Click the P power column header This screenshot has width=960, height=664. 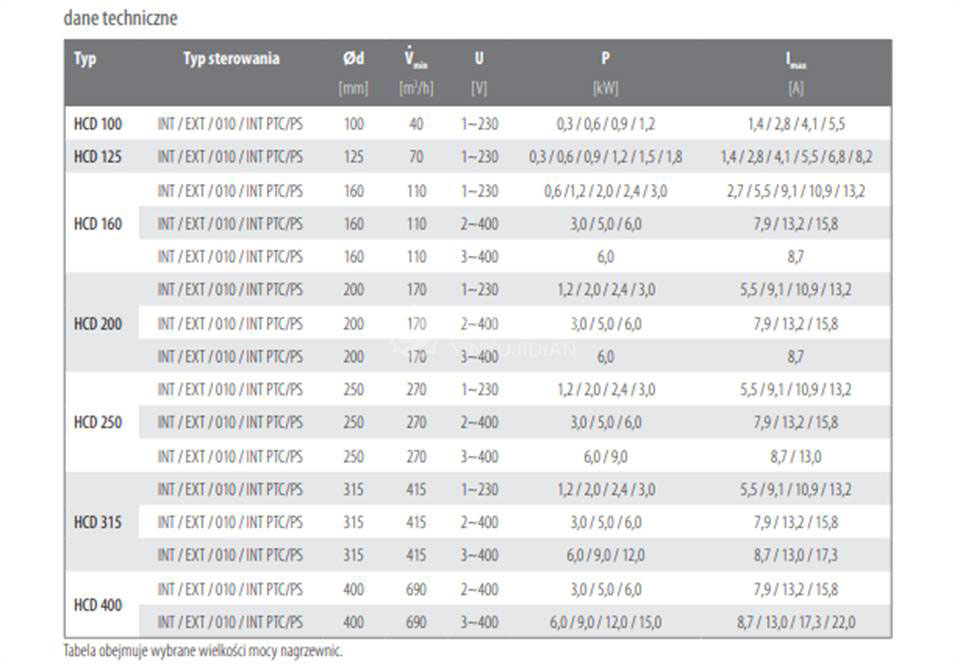point(606,58)
